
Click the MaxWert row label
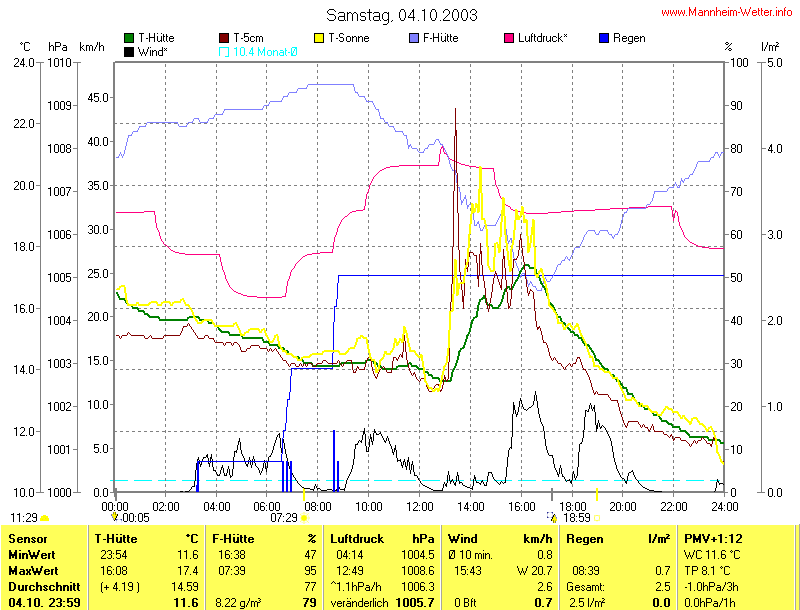click(31, 568)
